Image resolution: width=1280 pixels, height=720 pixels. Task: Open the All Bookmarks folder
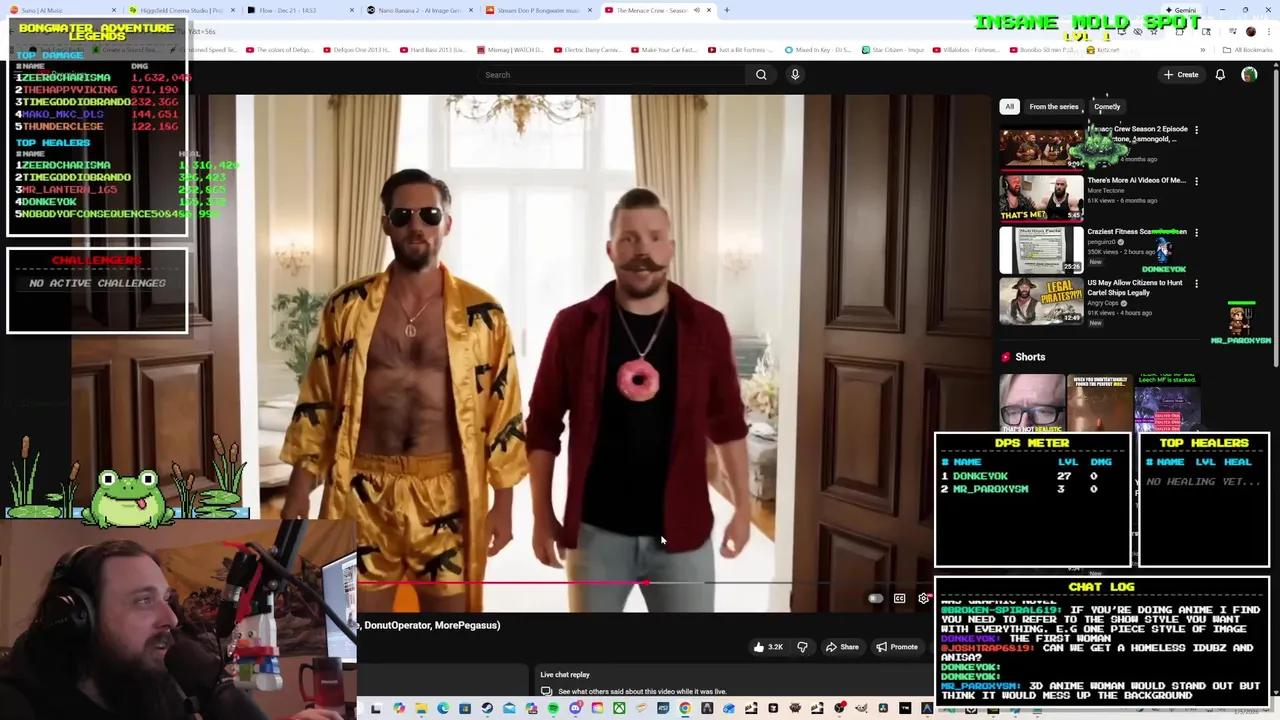pos(1247,50)
